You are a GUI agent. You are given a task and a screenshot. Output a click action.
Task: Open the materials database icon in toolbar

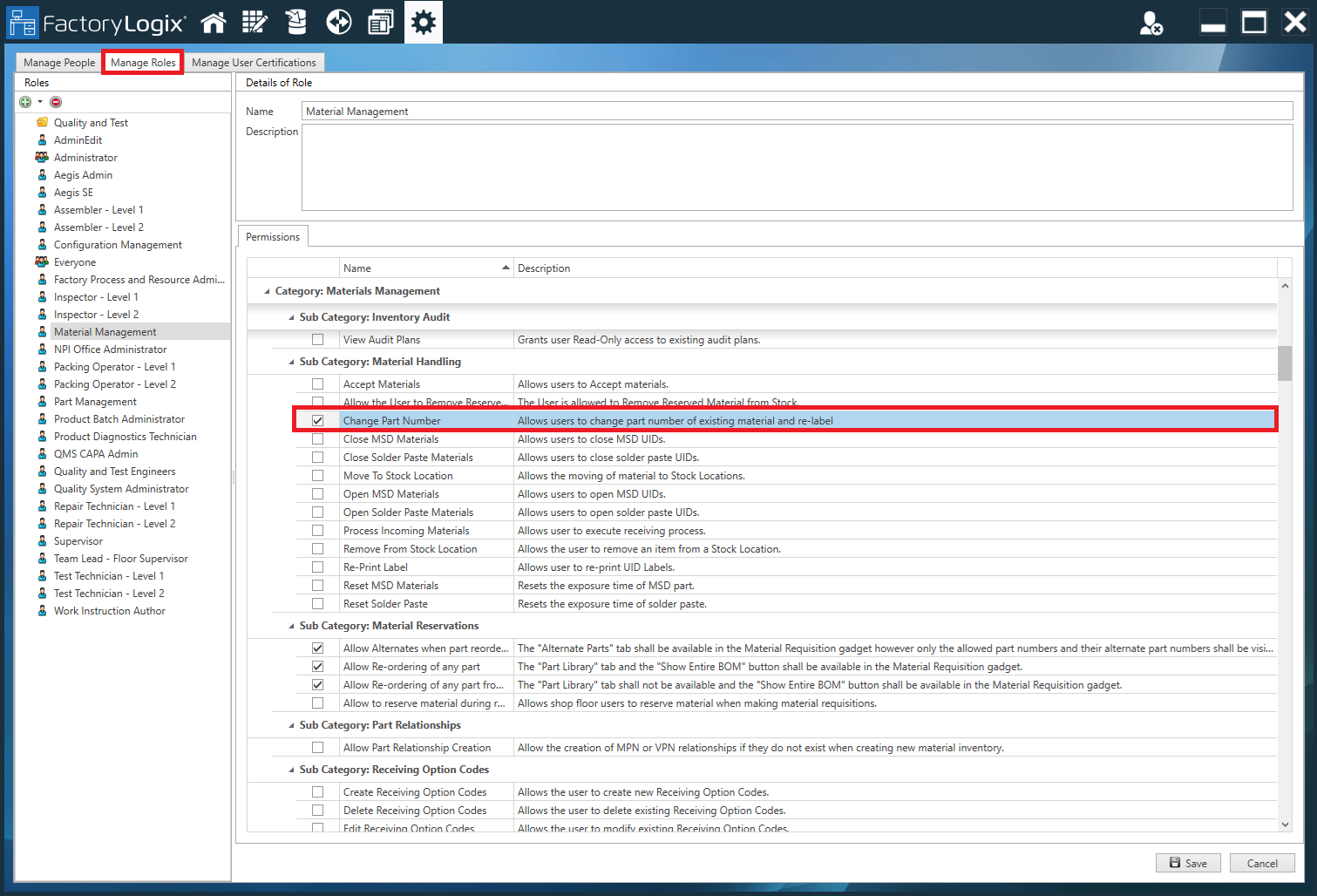pos(296,22)
